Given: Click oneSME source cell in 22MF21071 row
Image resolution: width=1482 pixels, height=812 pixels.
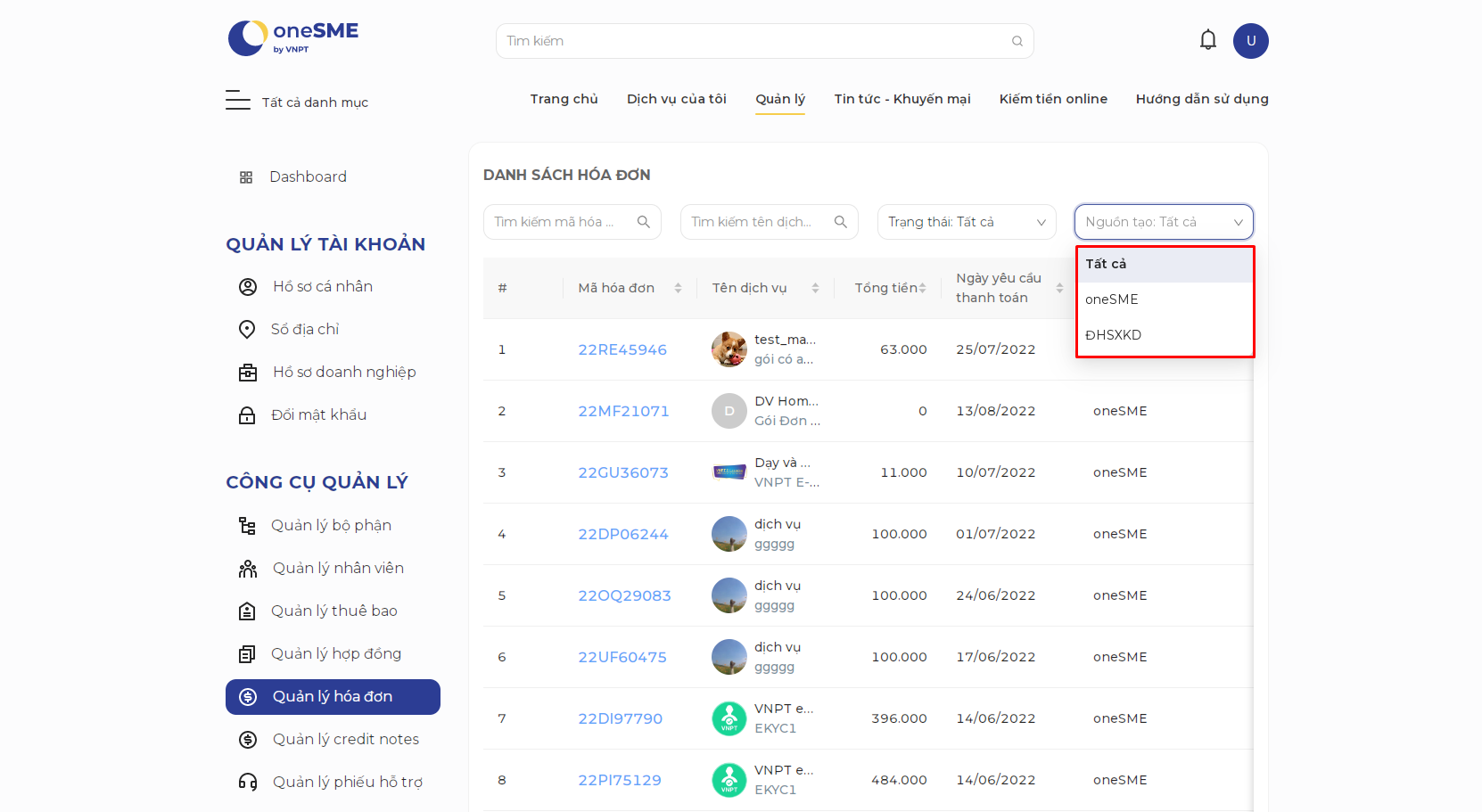Looking at the screenshot, I should click(1120, 411).
